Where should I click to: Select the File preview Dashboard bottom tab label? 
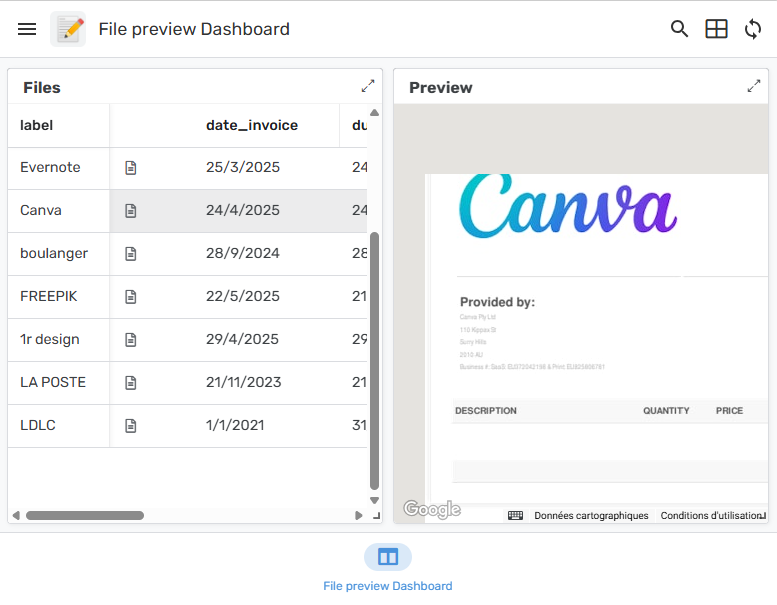[388, 586]
